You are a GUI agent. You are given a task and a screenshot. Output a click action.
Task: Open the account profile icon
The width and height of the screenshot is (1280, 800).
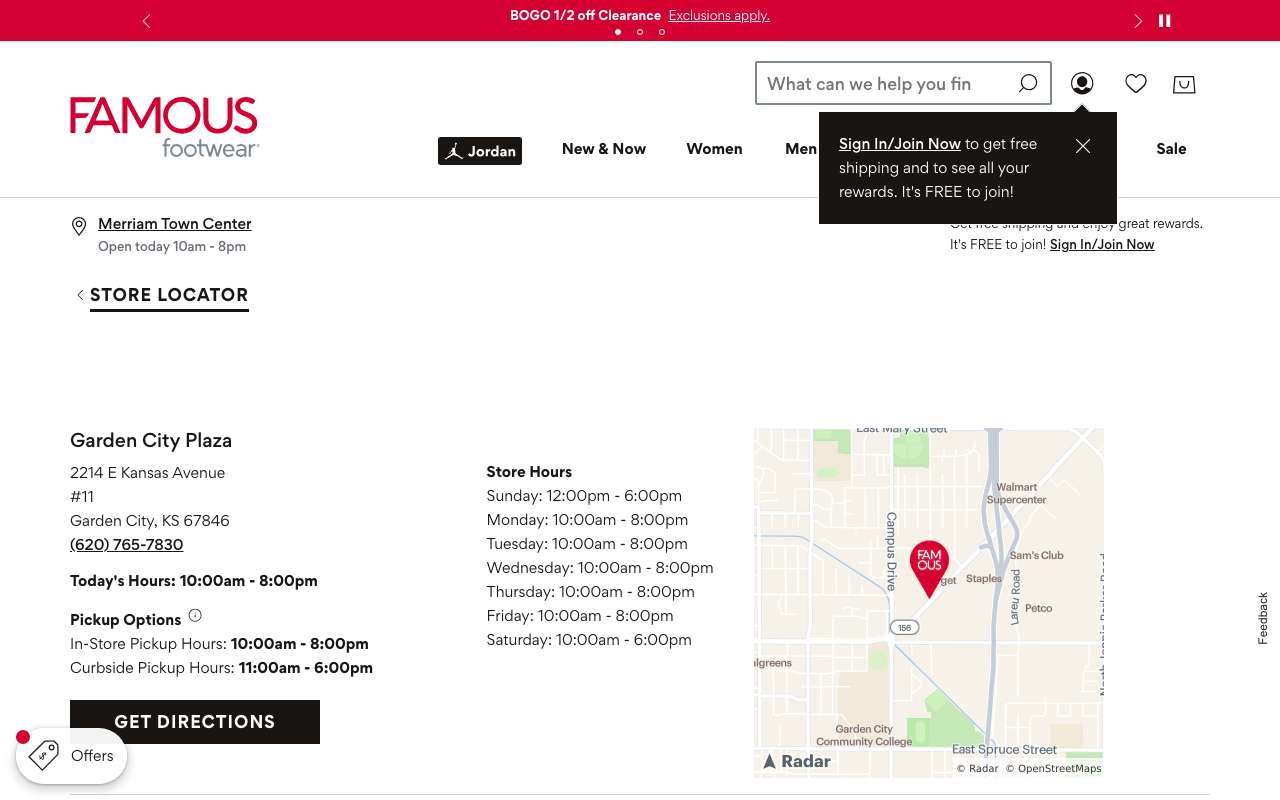click(1082, 84)
